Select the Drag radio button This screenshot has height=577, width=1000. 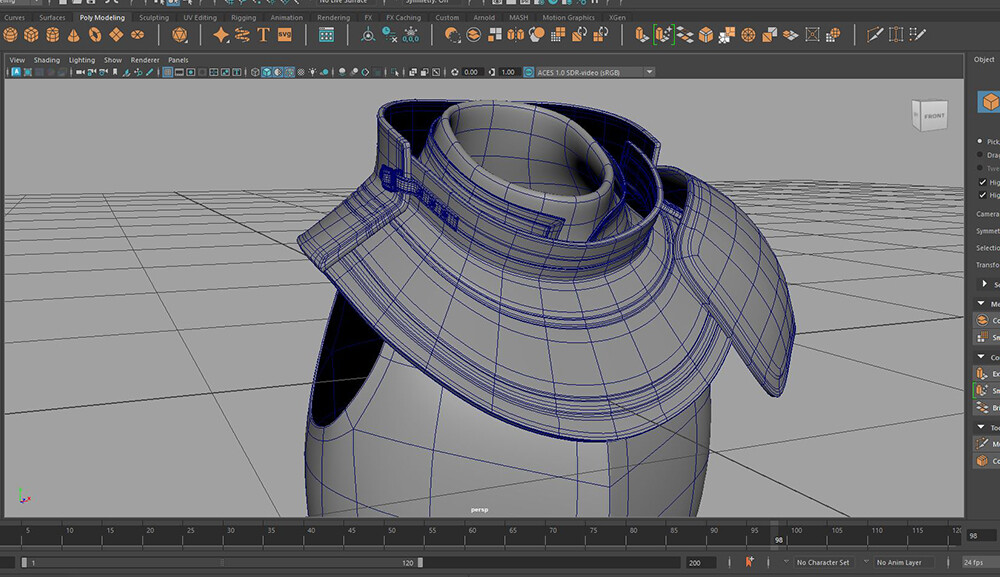pos(980,154)
